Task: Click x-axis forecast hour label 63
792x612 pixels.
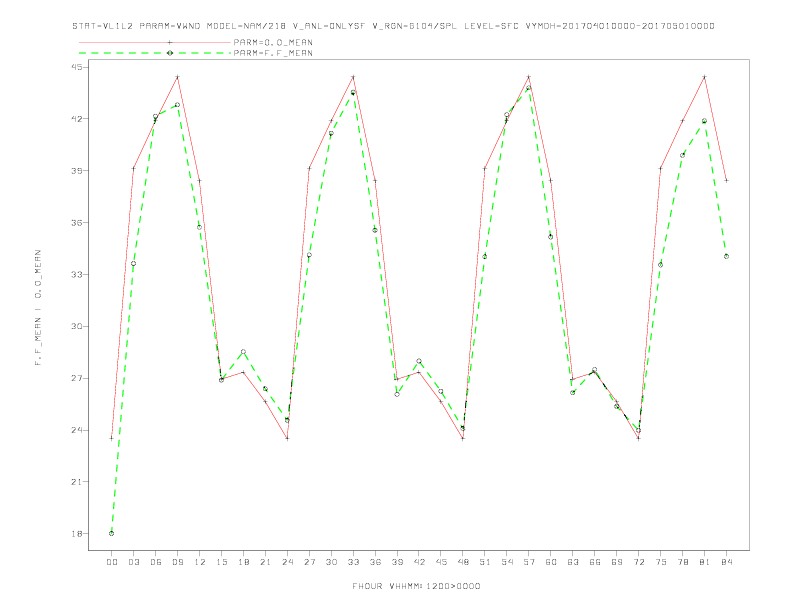Action: (573, 562)
